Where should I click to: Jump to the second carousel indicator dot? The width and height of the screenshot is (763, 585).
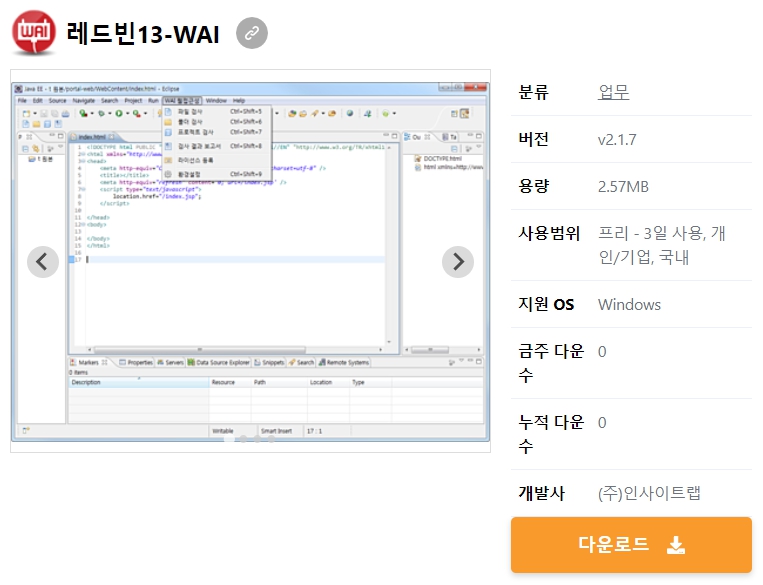[243, 439]
